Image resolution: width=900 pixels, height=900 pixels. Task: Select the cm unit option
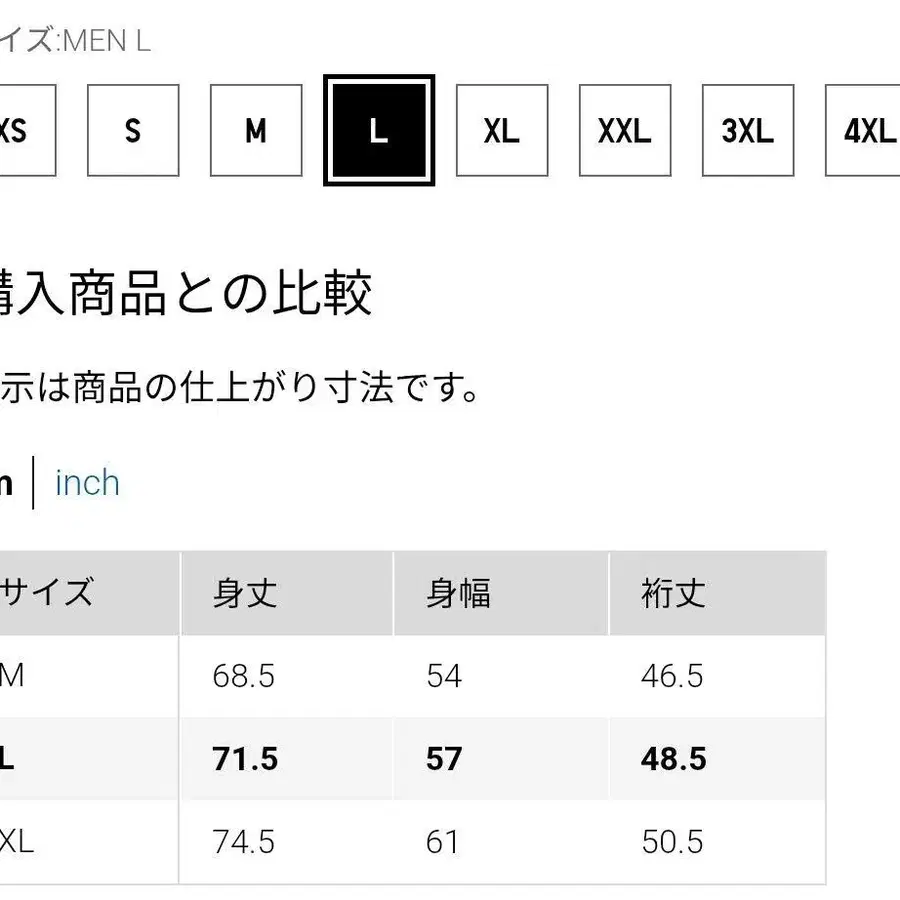click(x=6, y=483)
